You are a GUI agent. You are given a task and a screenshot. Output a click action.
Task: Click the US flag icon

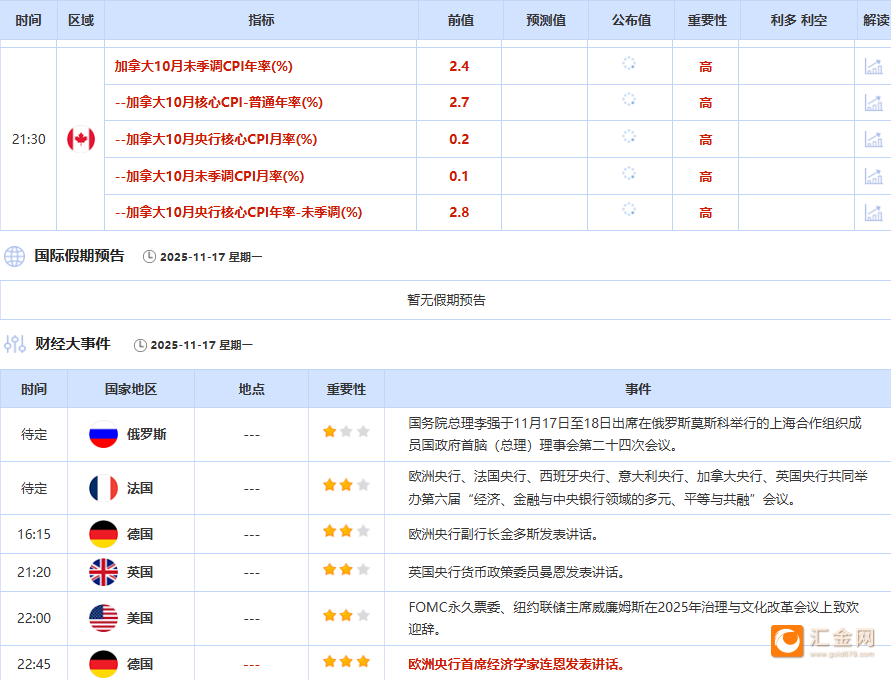coord(103,616)
